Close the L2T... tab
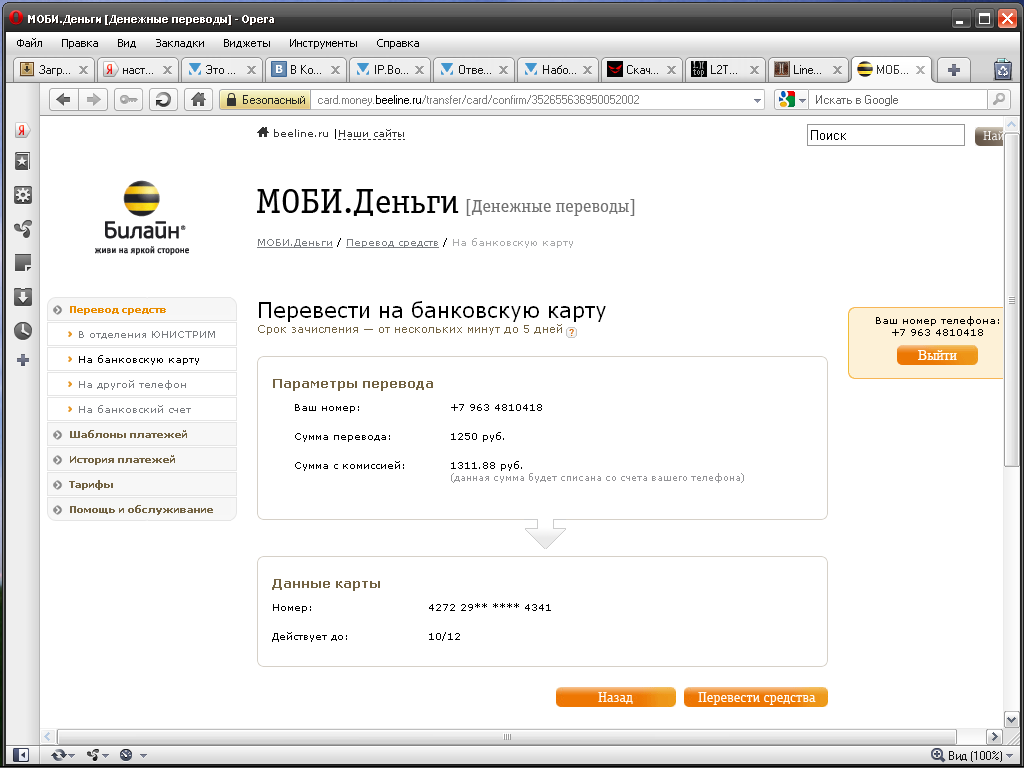This screenshot has height=768, width=1024. pyautogui.click(x=754, y=70)
